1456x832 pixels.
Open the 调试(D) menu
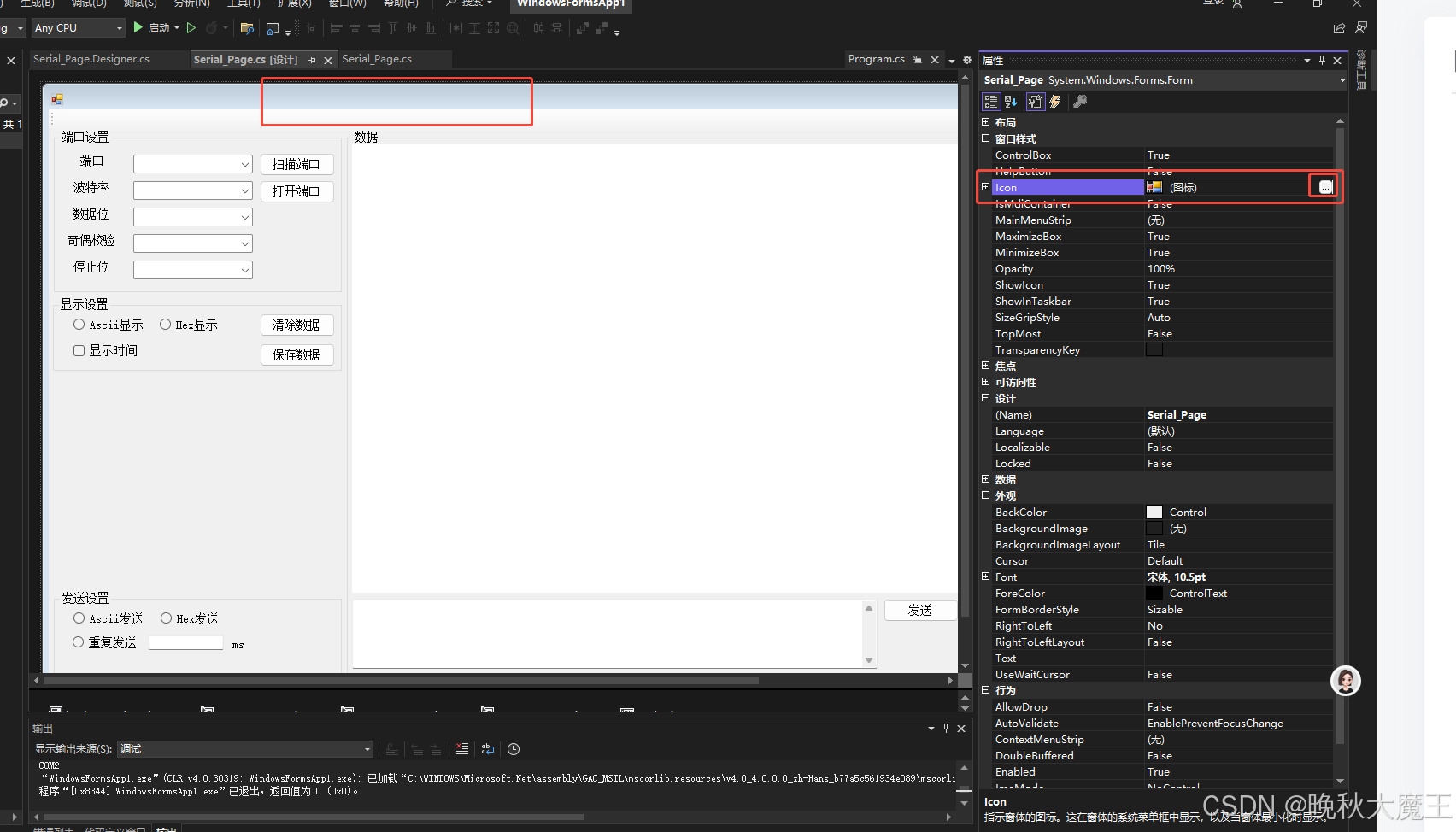[x=89, y=3]
